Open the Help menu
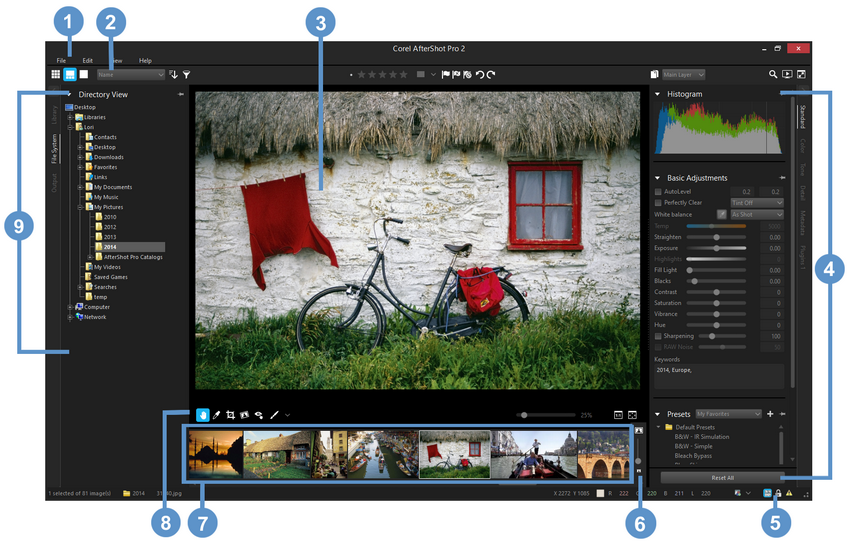The width and height of the screenshot is (849, 542). click(145, 61)
